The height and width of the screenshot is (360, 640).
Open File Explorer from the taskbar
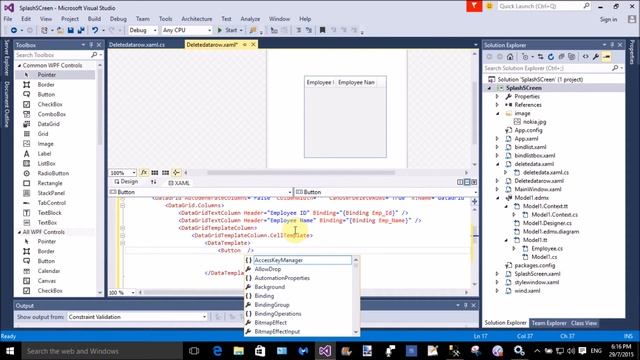[238, 351]
